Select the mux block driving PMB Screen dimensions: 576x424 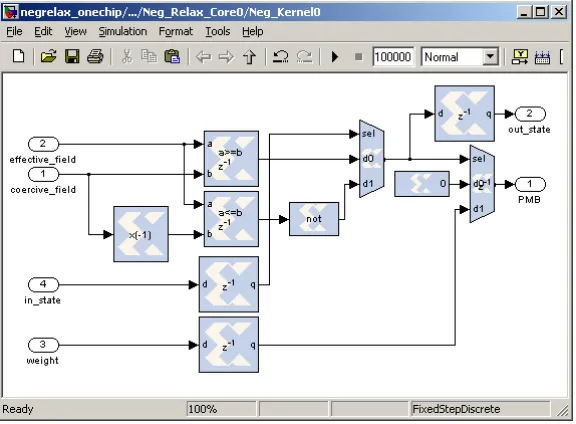[482, 184]
